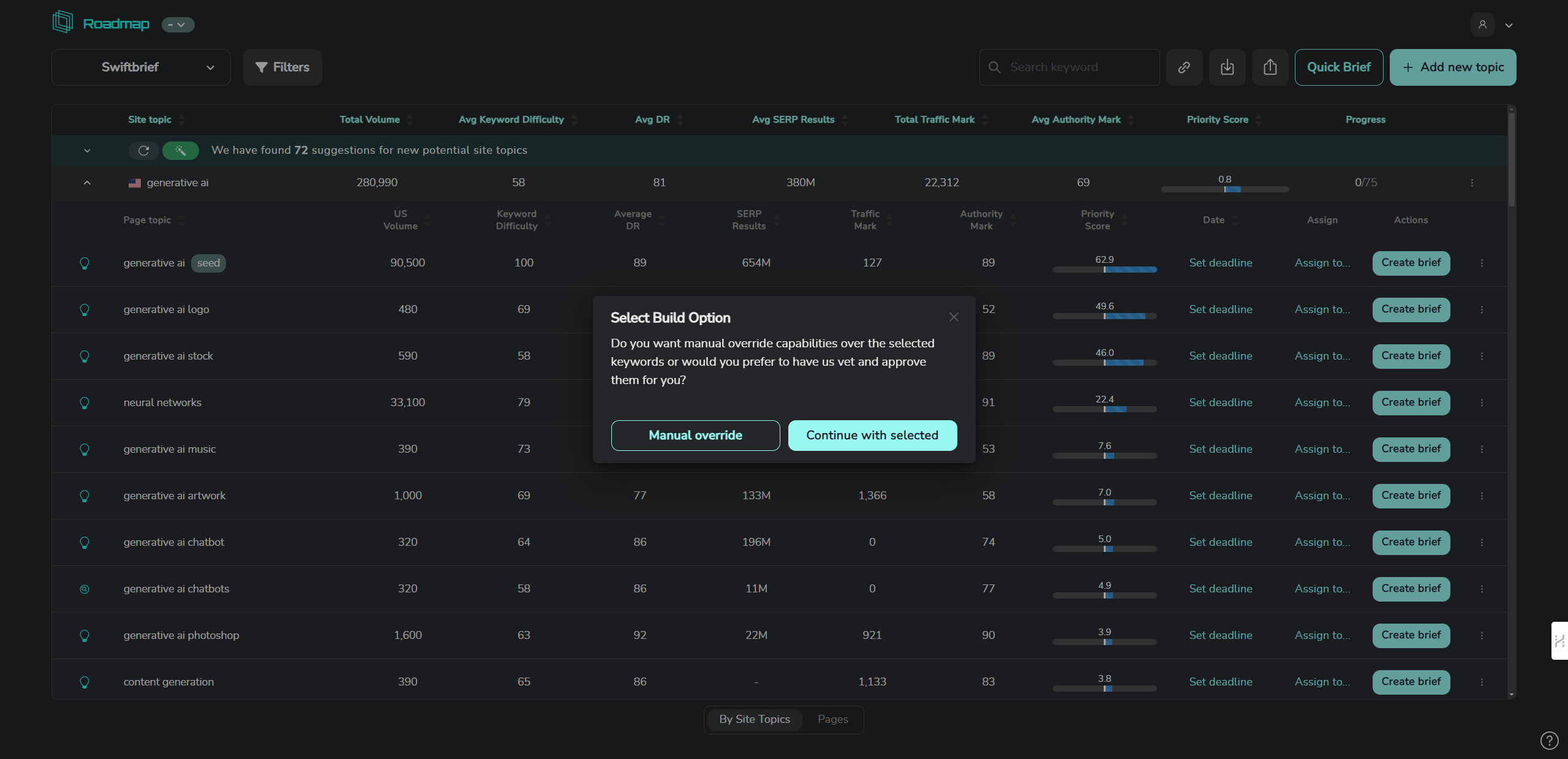Assign generative ai music to someone
1568x759 pixels.
click(1322, 449)
